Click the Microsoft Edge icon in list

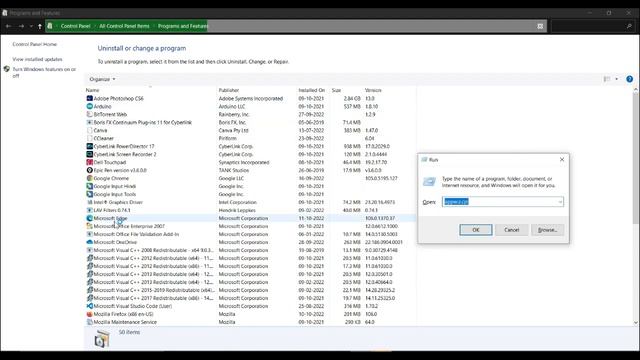click(89, 218)
